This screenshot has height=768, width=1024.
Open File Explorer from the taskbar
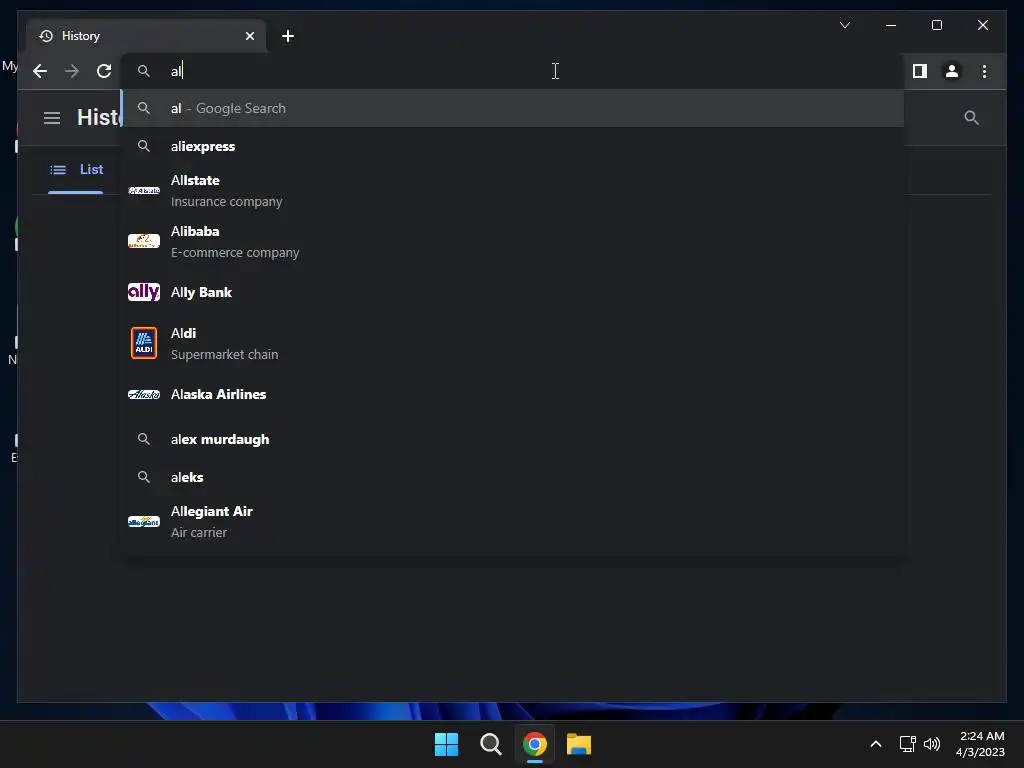579,744
